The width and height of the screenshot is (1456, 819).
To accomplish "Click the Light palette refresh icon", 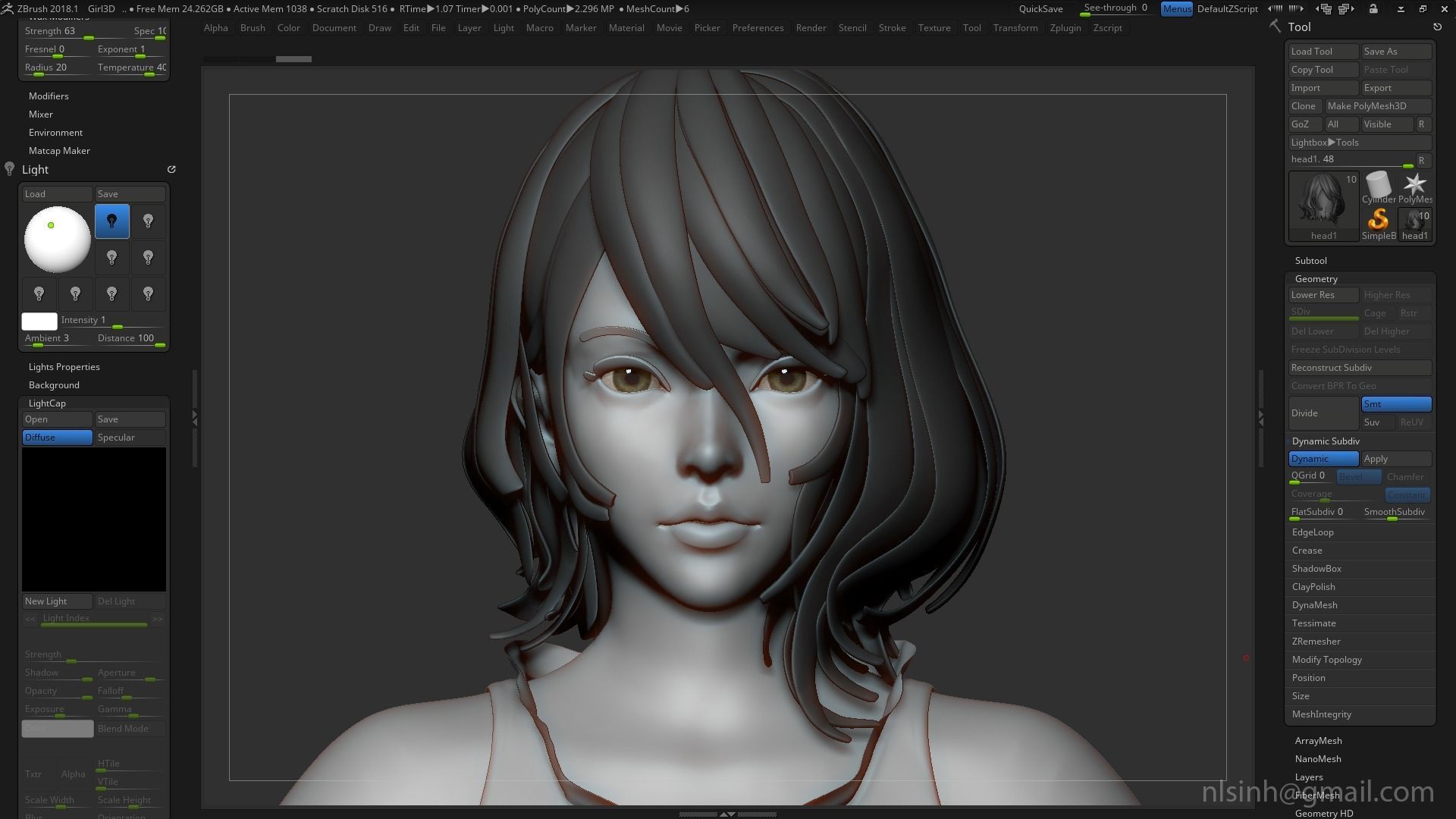I will (x=171, y=170).
